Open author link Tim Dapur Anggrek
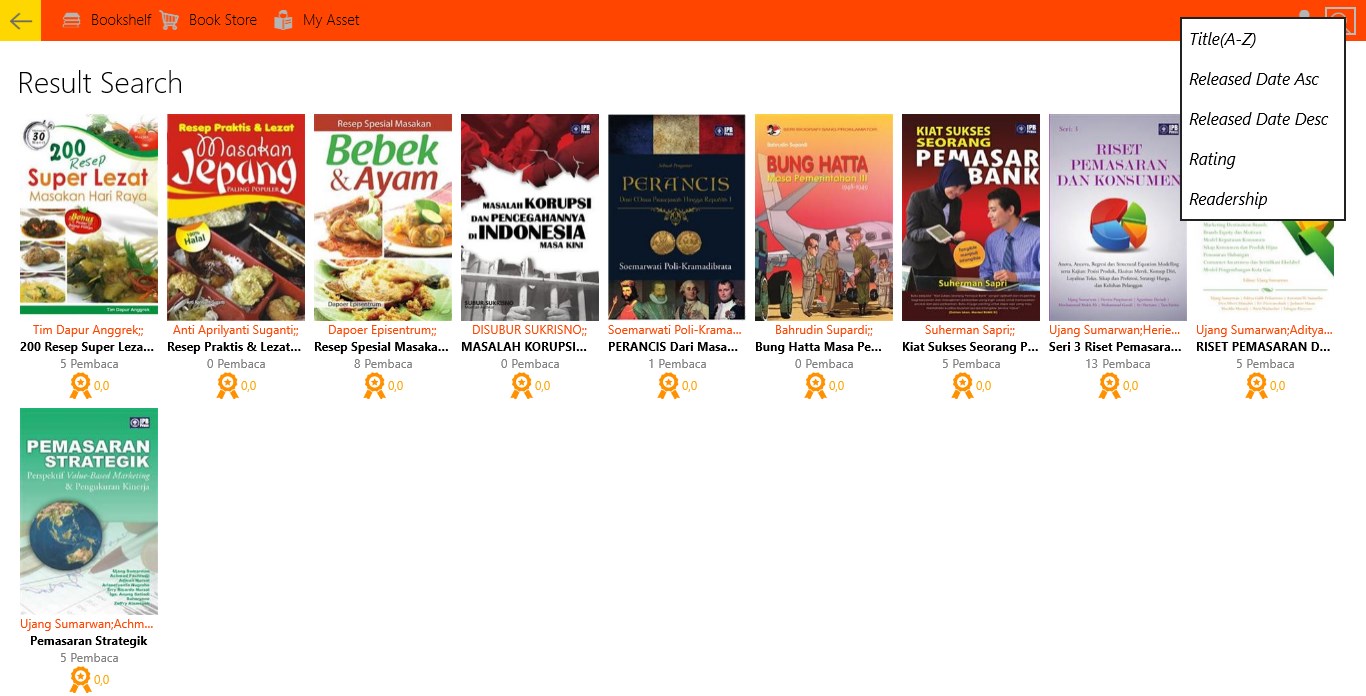1366x696 pixels. point(88,330)
